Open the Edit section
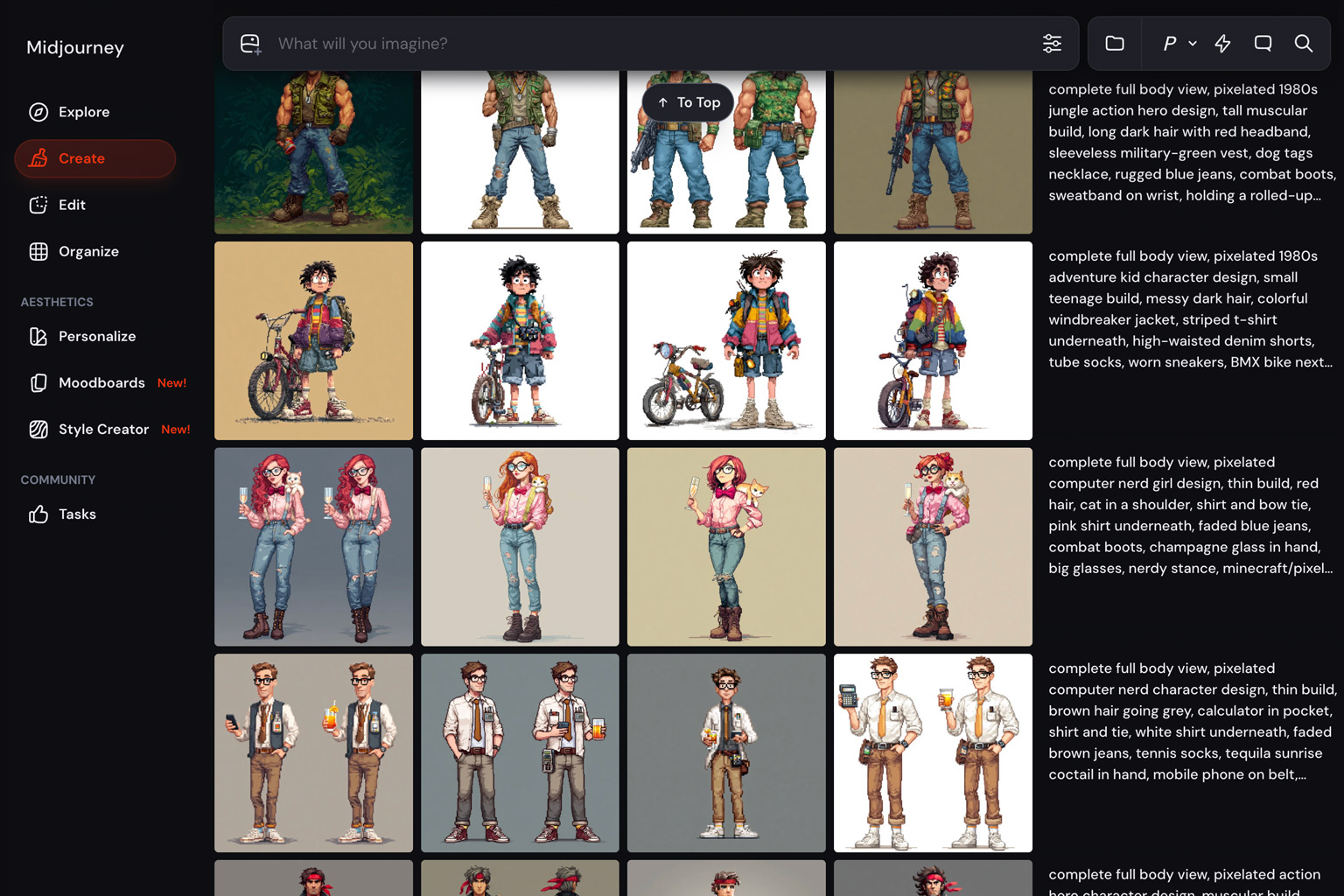This screenshot has width=1344, height=896. 71,205
